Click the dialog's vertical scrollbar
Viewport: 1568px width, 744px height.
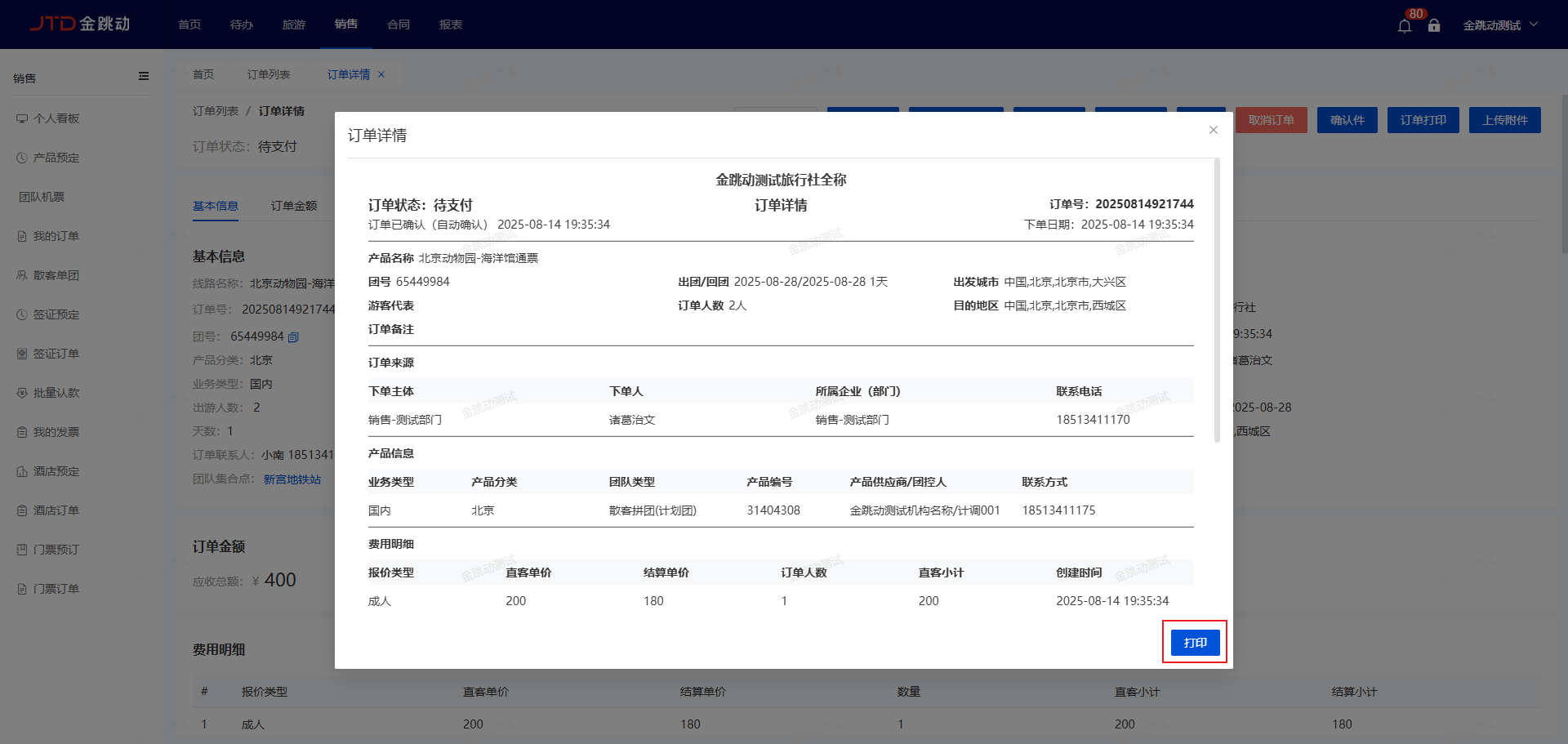point(1217,302)
